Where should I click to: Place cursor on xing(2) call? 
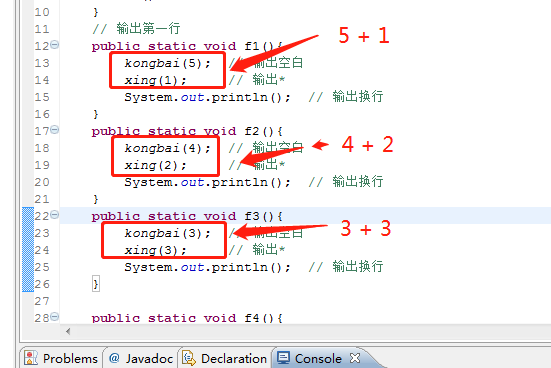155,165
